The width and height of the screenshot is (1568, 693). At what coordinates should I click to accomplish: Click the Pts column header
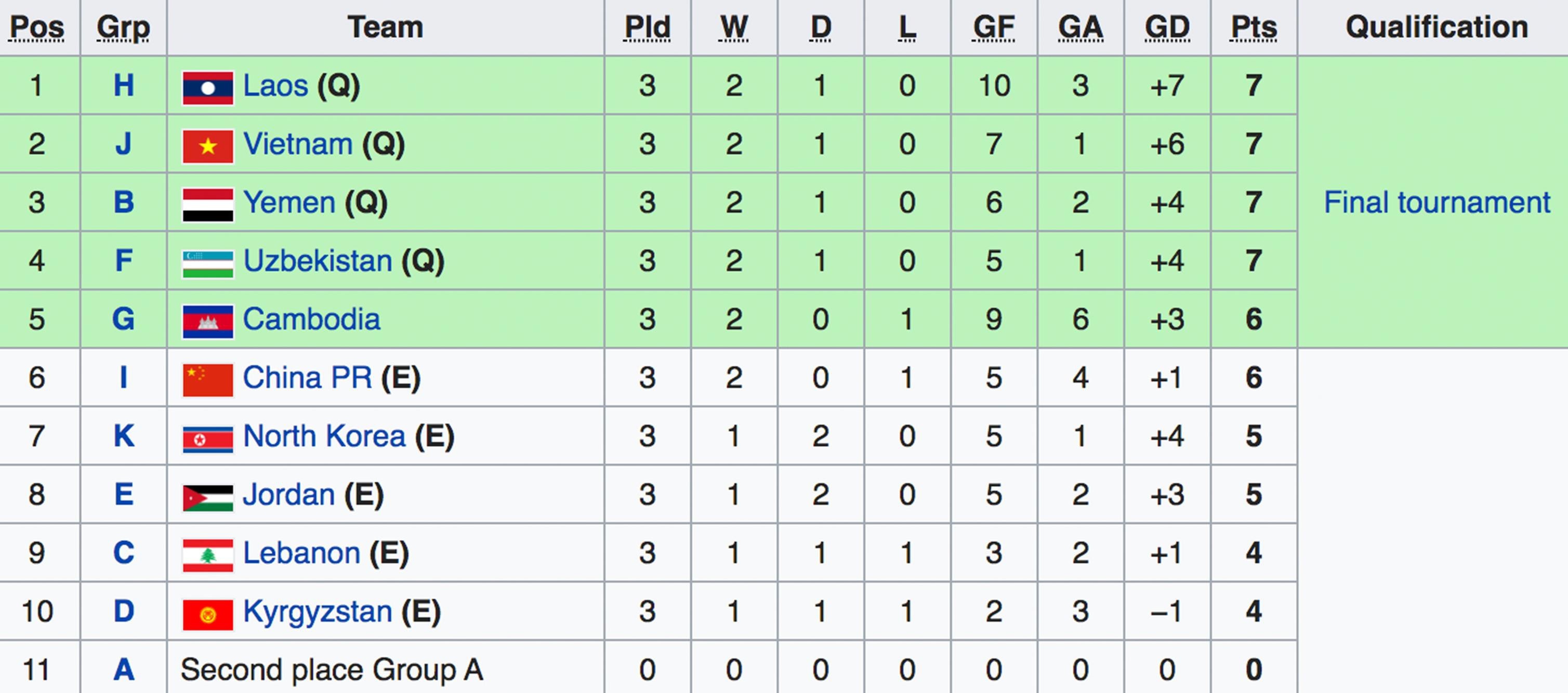click(1253, 28)
